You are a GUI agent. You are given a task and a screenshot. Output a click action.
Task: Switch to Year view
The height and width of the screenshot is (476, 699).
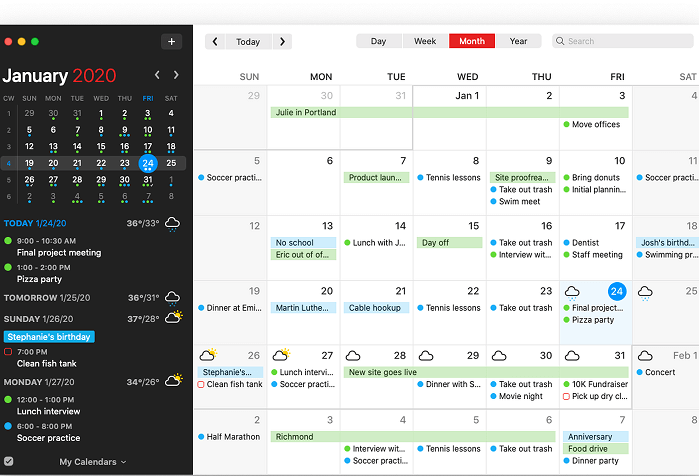pyautogui.click(x=518, y=41)
